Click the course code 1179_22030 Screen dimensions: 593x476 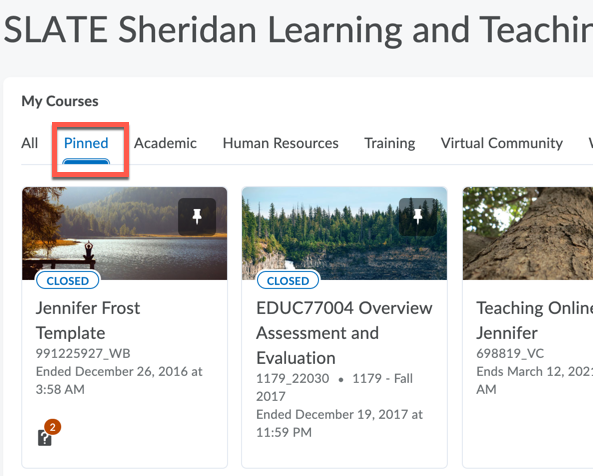(x=292, y=378)
